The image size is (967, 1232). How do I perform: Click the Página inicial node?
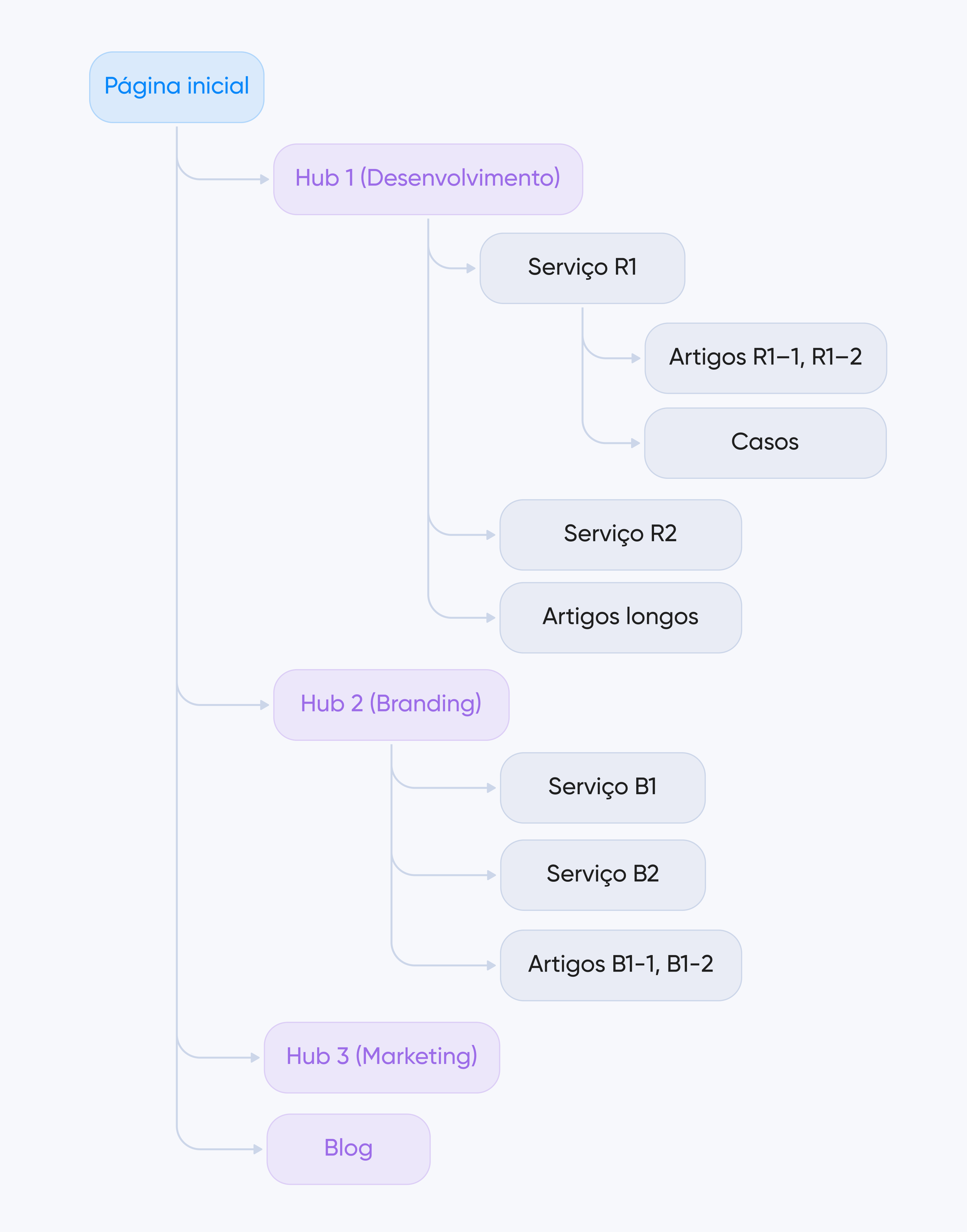(x=177, y=87)
